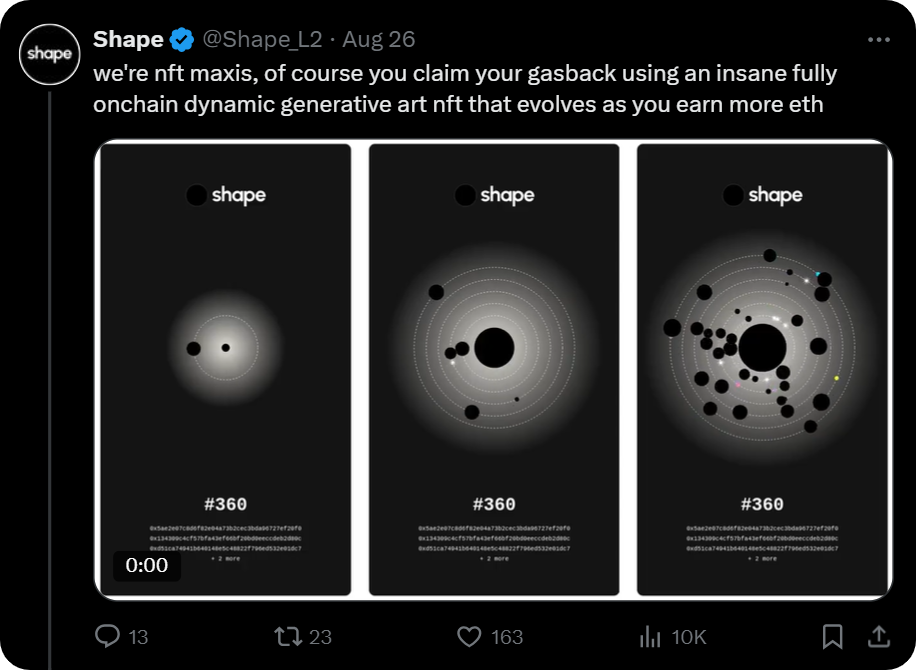Image resolution: width=916 pixels, height=670 pixels.
Task: Open the @Shape_L2 handle link
Action: tap(262, 39)
